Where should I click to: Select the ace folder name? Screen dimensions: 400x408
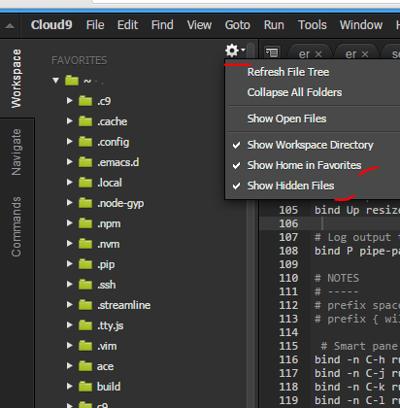tap(105, 366)
